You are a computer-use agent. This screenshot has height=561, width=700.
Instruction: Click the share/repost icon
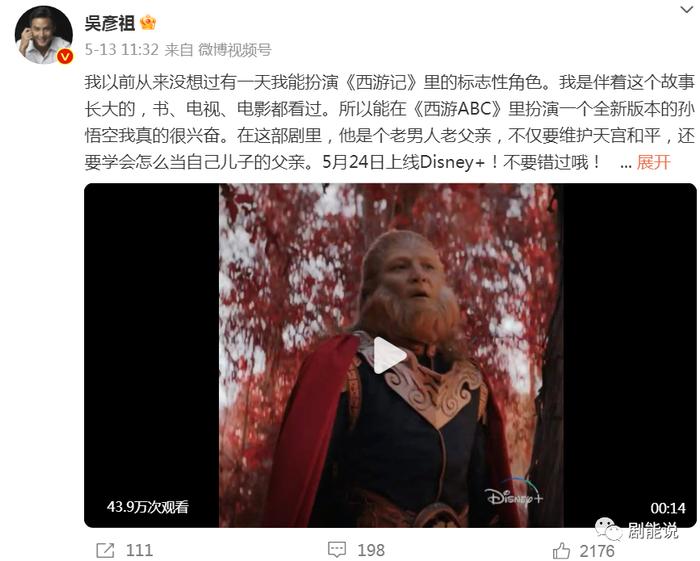105,550
